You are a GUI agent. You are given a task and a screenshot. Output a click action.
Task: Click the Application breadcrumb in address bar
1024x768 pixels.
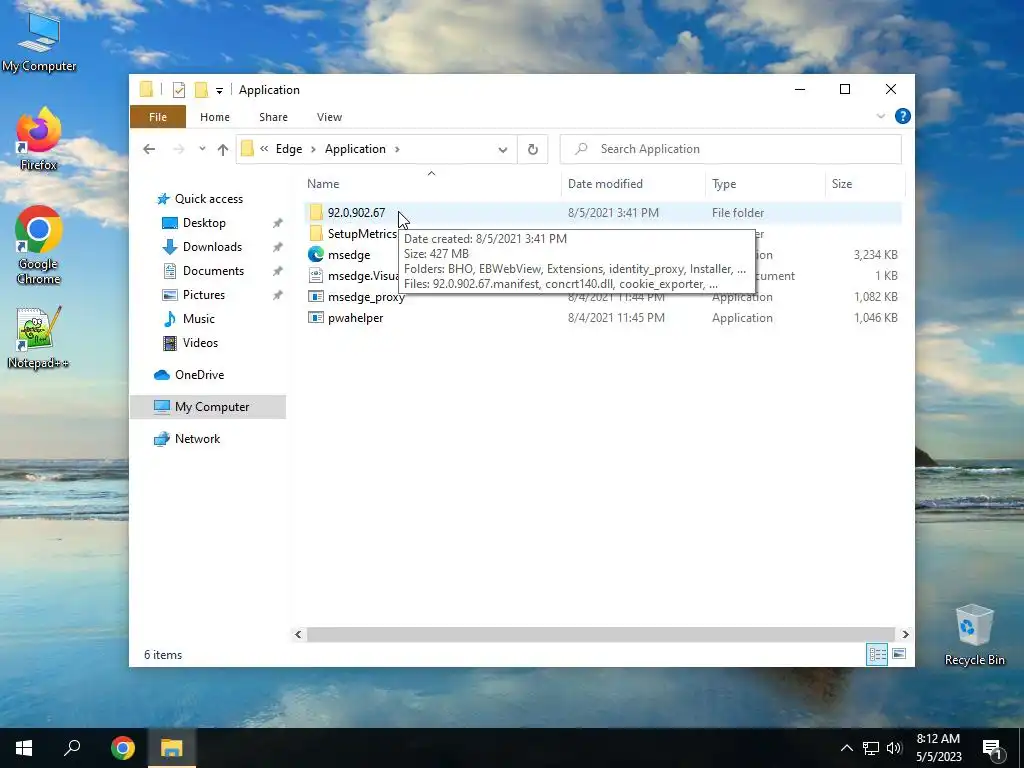tap(355, 149)
